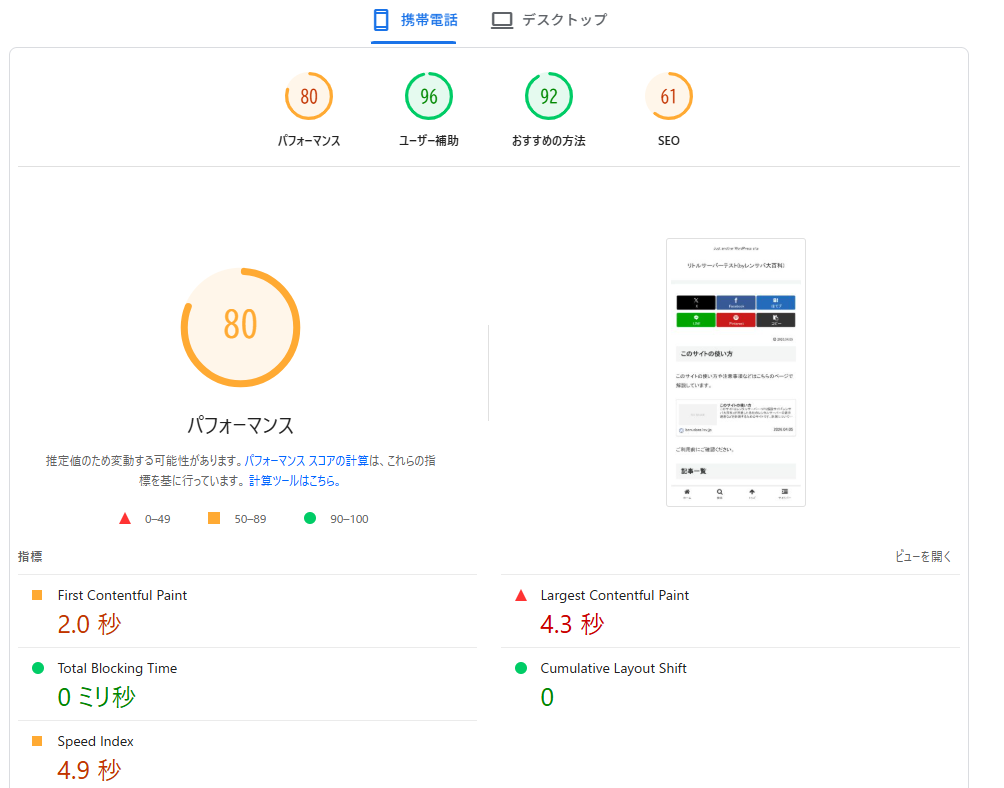Open the パフォーマンス スコアの計算 link
Screen dimensions: 1004x788
coord(307,461)
